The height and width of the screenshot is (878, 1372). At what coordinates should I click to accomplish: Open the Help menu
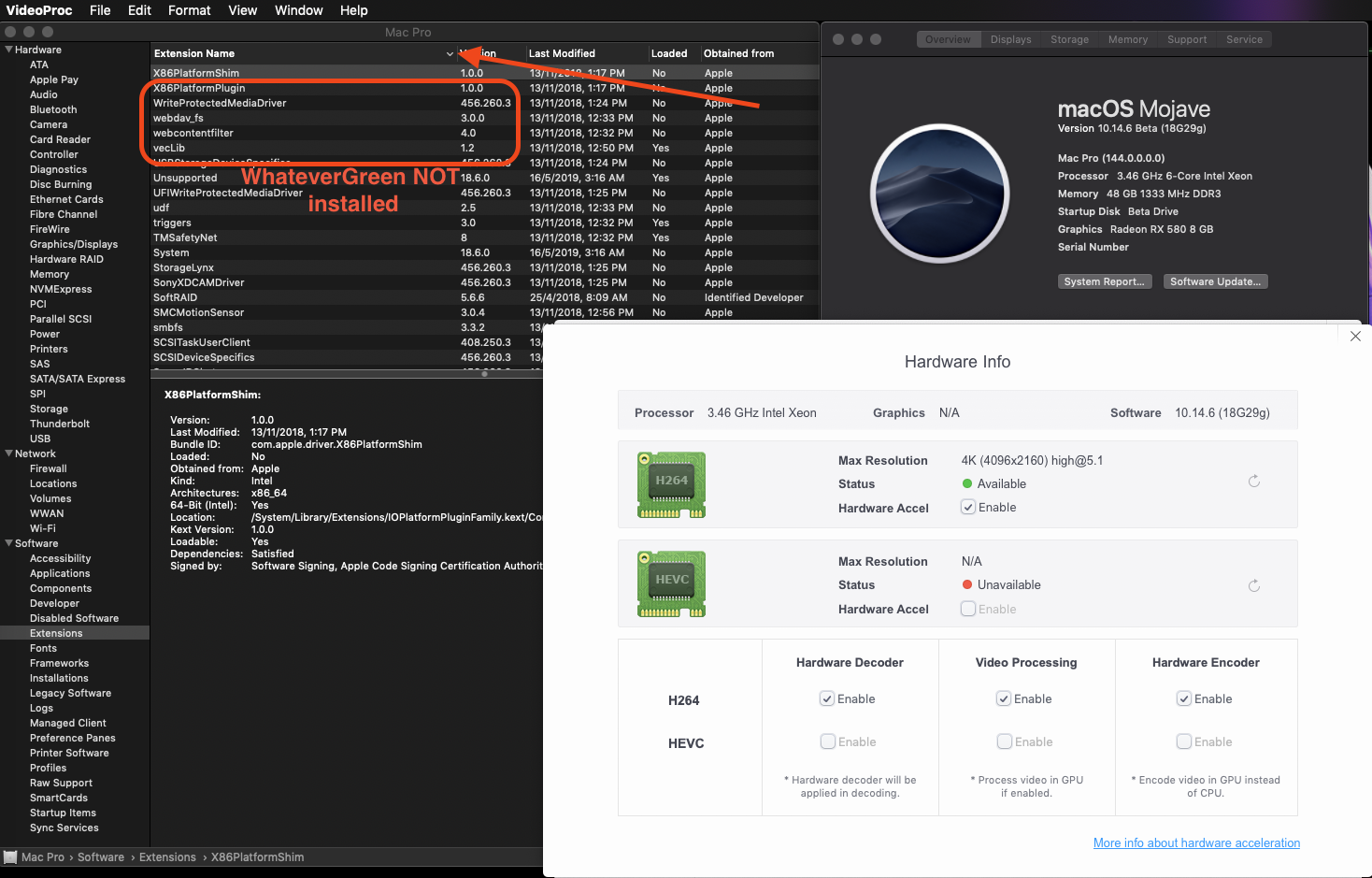click(354, 10)
